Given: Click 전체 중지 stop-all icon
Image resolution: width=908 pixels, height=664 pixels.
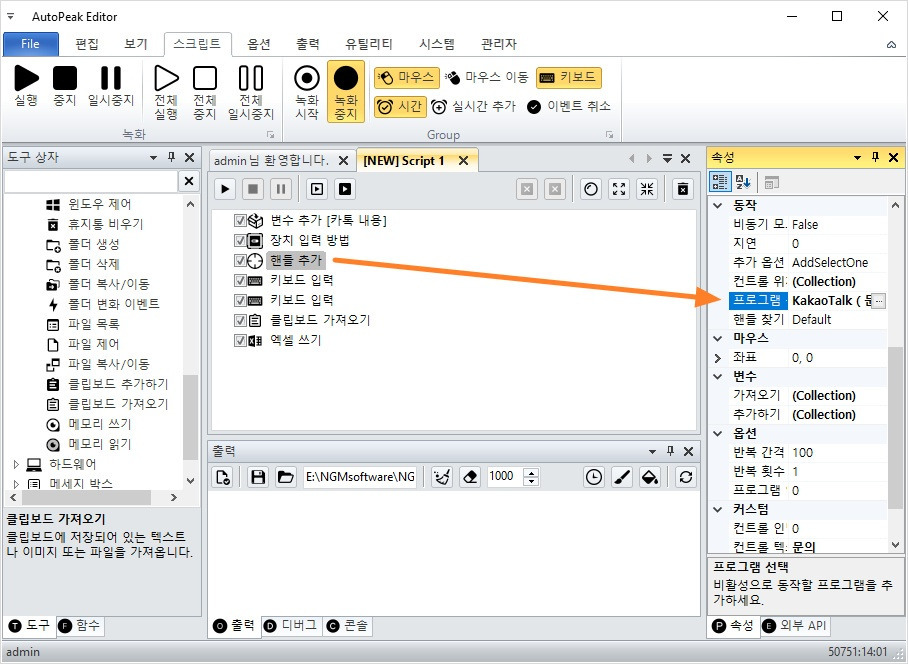Looking at the screenshot, I should point(204,93).
